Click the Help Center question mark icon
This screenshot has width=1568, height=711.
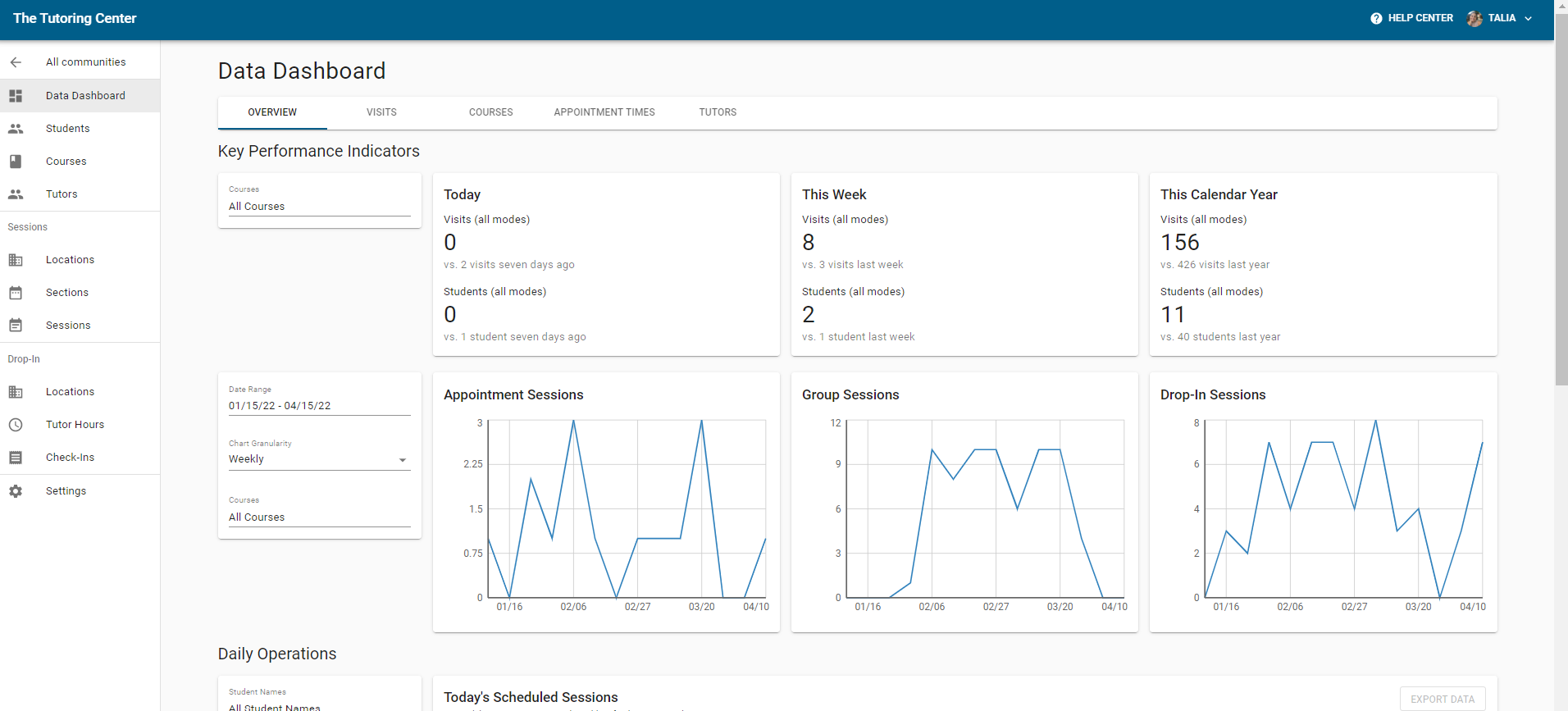[1376, 18]
